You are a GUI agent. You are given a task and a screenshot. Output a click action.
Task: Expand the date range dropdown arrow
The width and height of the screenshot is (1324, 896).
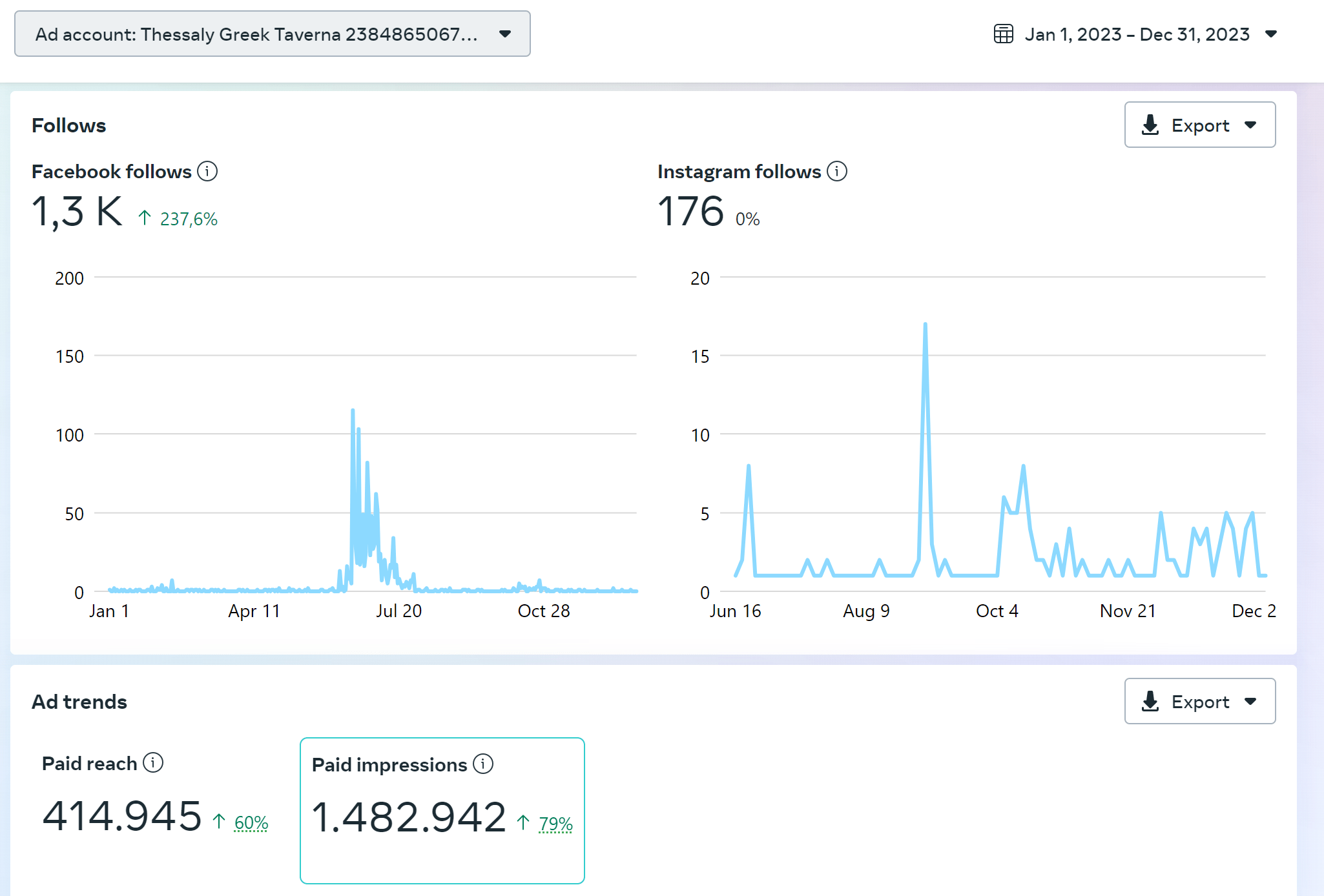1271,34
